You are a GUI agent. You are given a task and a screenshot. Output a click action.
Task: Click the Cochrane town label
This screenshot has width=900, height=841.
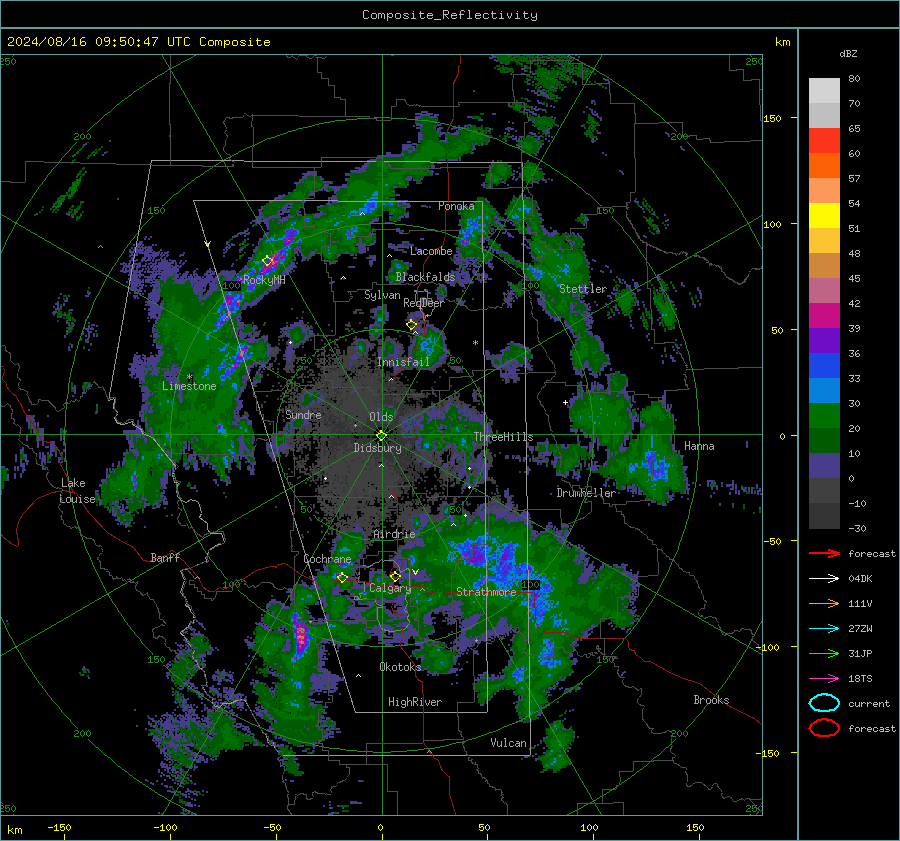[x=327, y=559]
